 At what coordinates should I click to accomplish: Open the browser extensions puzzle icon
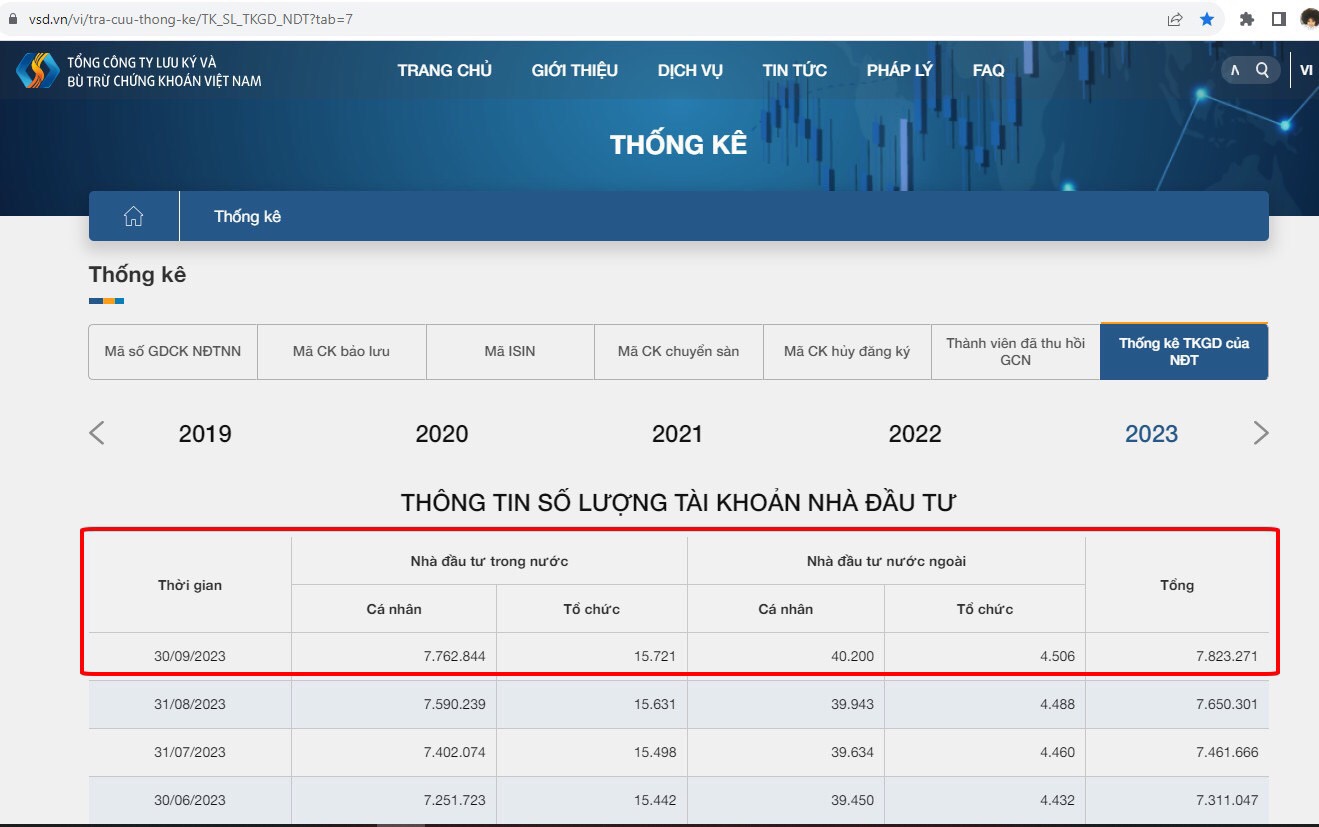1246,19
